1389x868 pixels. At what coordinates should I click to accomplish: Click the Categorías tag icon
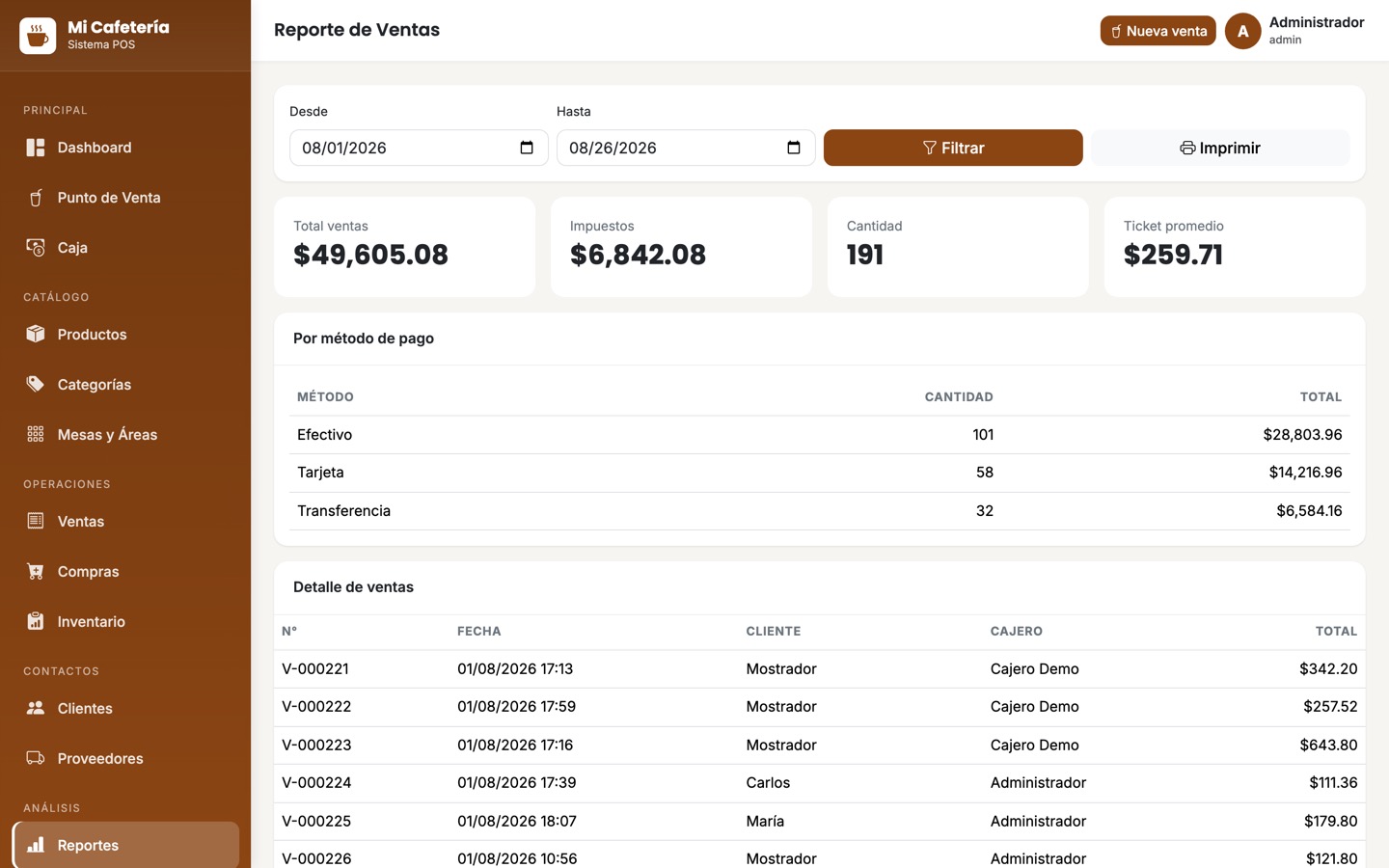[x=36, y=384]
